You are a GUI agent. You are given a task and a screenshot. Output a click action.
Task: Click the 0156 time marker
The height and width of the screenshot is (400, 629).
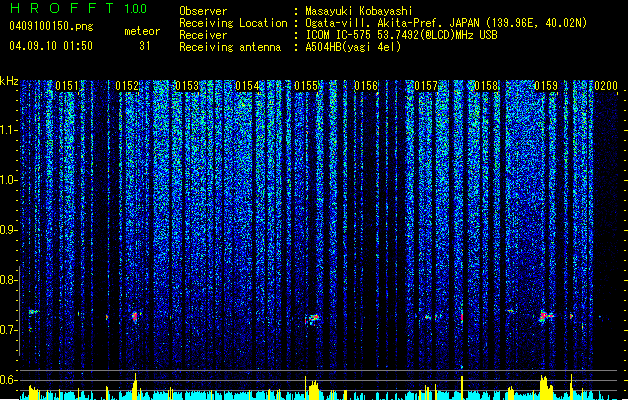(366, 86)
